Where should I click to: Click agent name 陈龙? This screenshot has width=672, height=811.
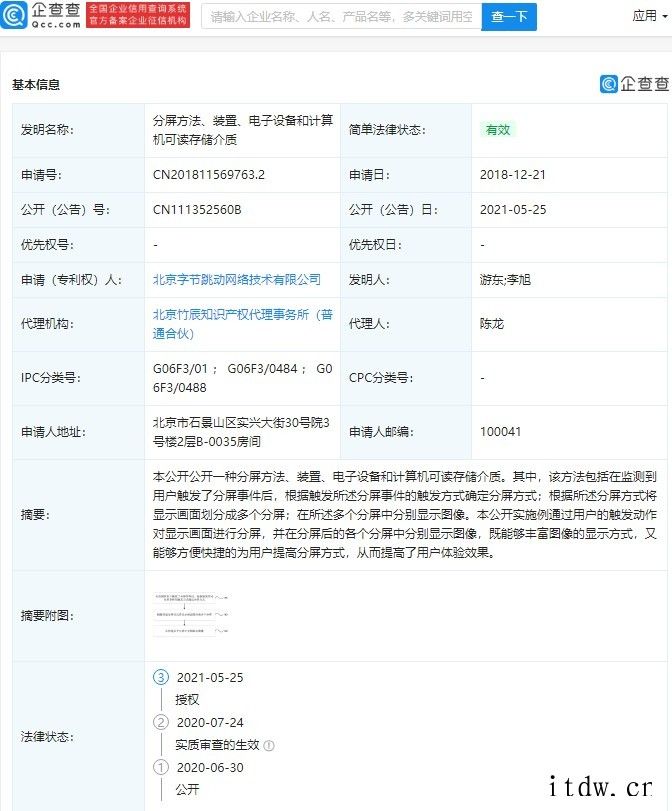coord(491,324)
